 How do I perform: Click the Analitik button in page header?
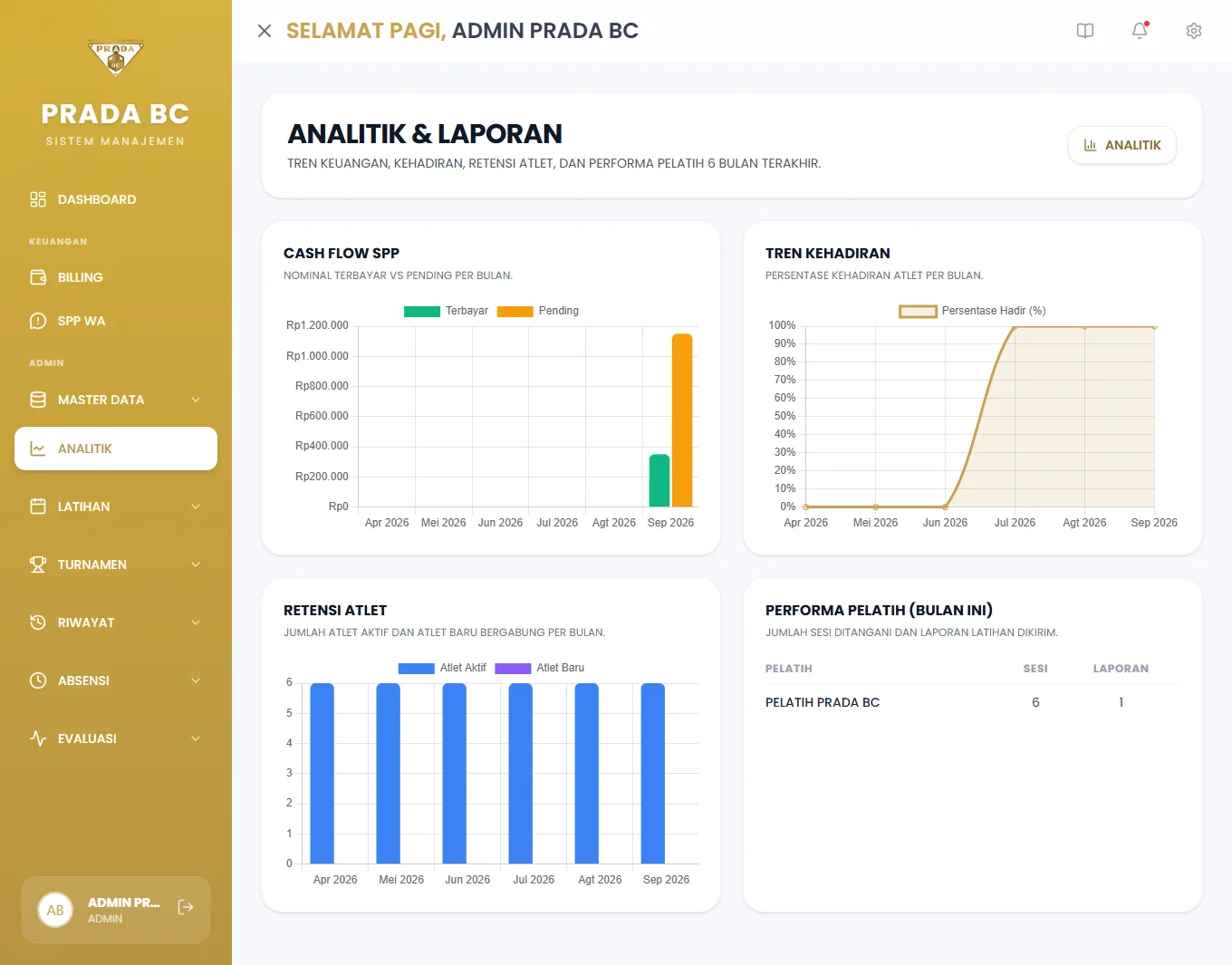point(1122,145)
